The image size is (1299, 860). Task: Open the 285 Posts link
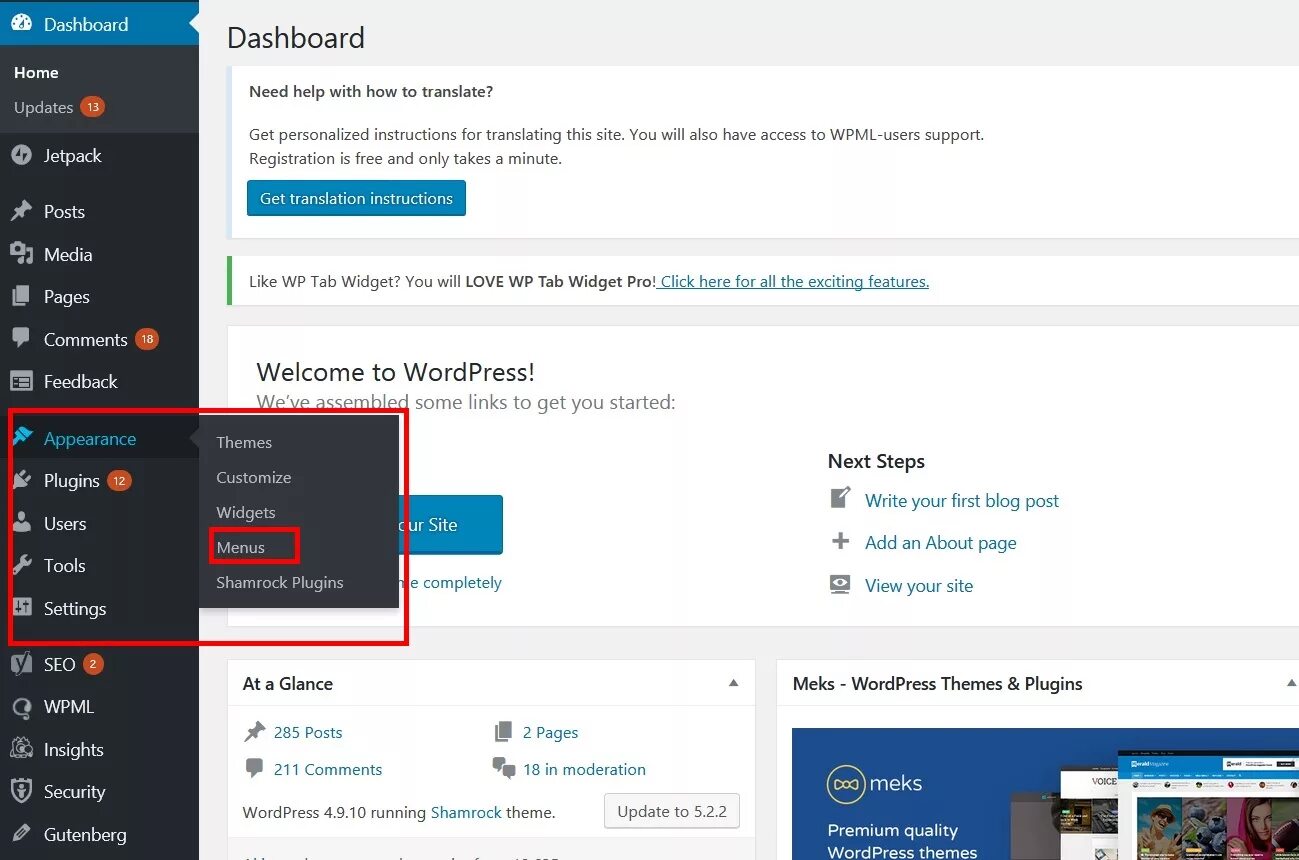308,732
